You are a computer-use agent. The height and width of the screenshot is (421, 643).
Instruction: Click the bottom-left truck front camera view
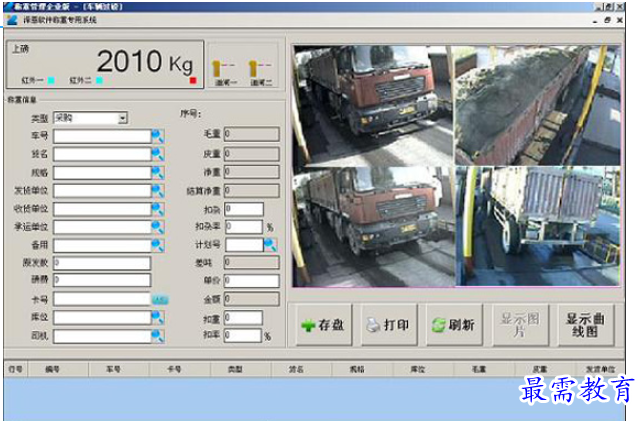(x=374, y=226)
